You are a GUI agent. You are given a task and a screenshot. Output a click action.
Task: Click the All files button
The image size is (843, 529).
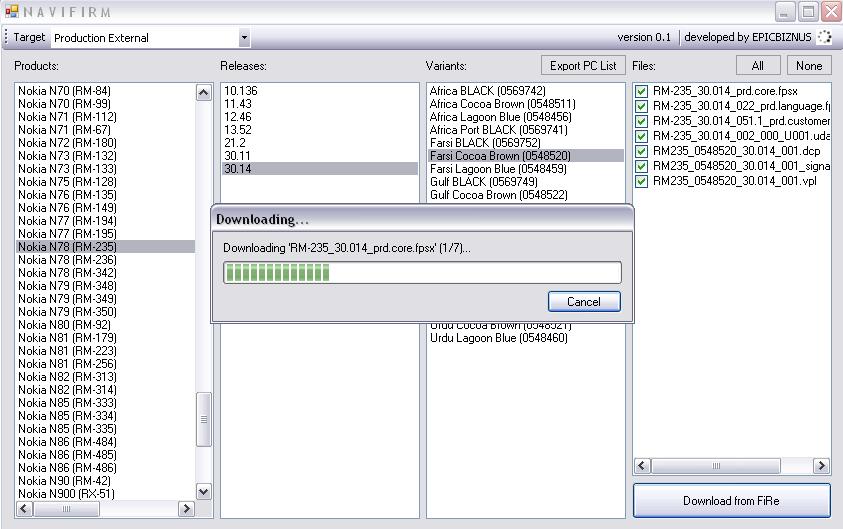tap(758, 66)
